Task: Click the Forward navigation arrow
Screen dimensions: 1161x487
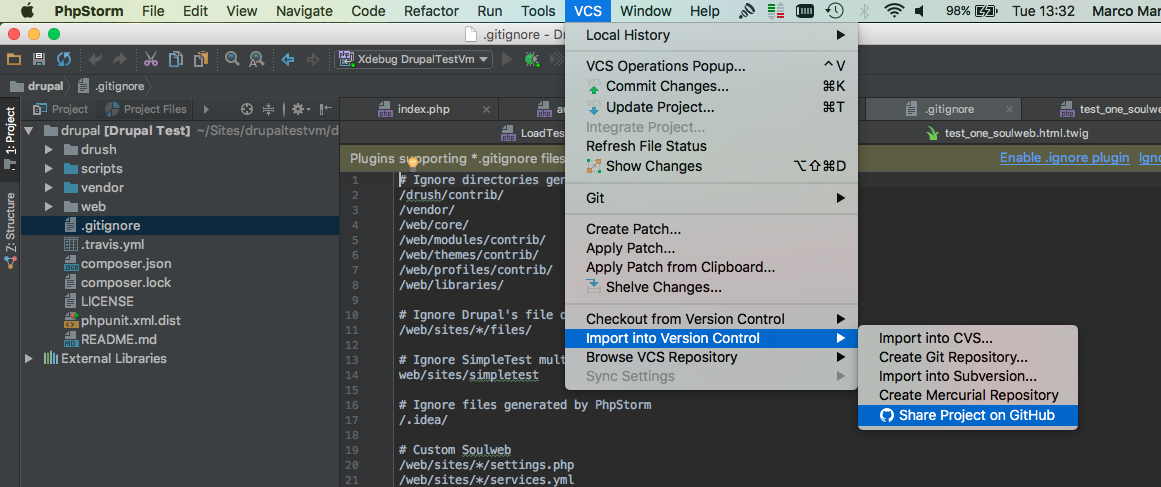Action: [312, 59]
